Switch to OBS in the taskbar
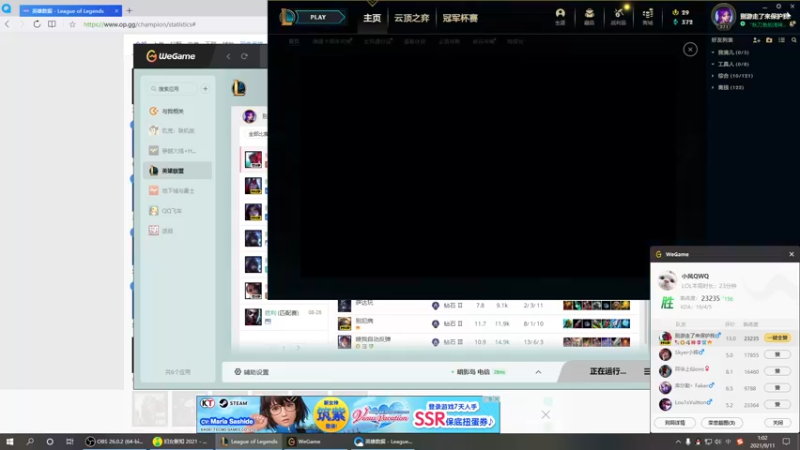 [x=114, y=441]
